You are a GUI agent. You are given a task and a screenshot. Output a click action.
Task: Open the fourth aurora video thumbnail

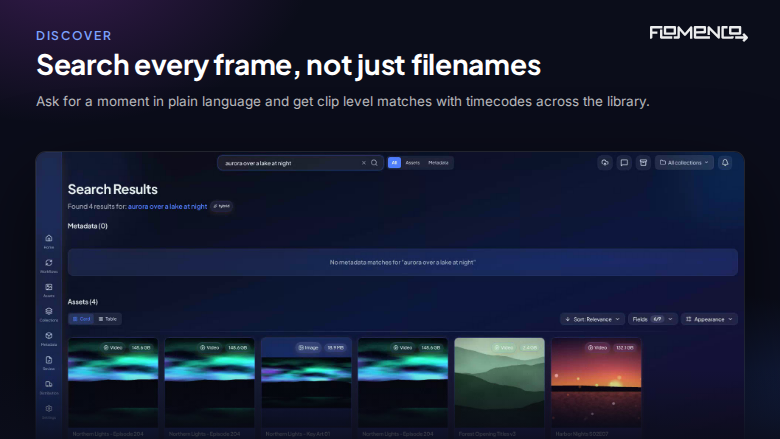pos(402,382)
